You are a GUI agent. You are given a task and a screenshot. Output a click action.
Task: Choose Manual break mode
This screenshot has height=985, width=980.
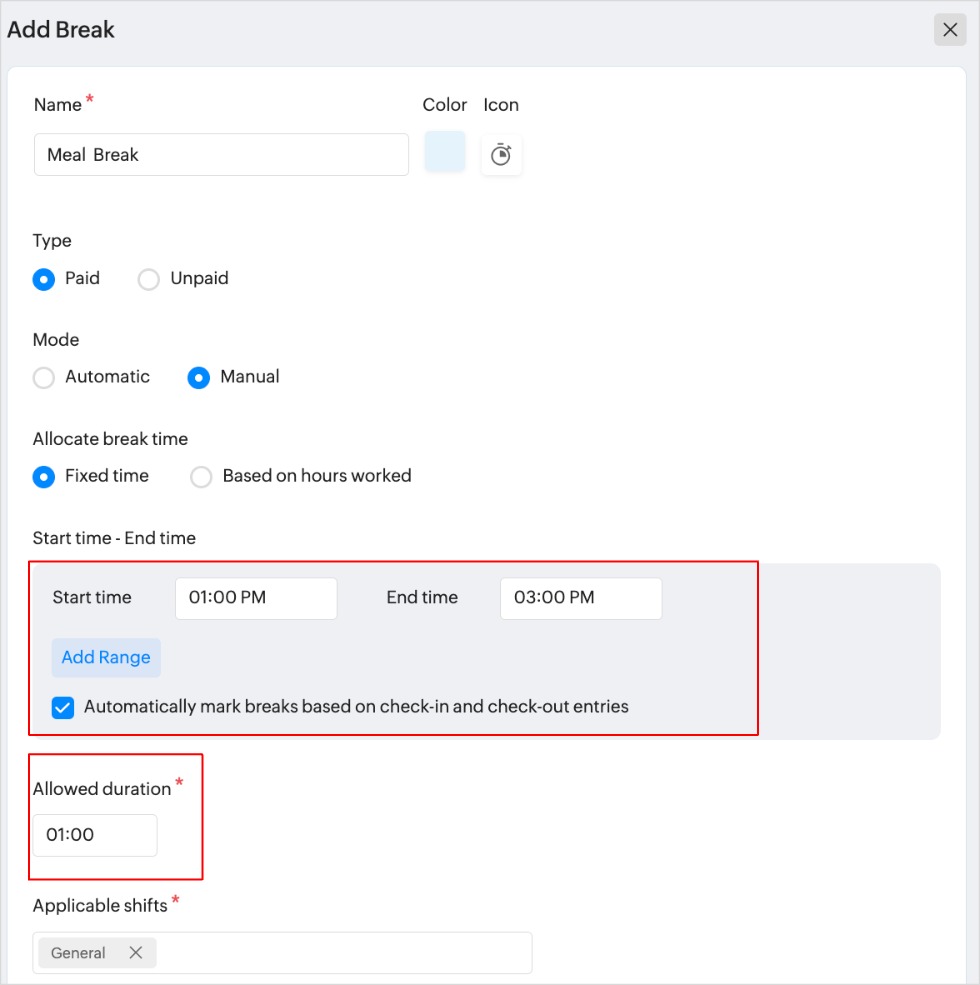(x=199, y=378)
